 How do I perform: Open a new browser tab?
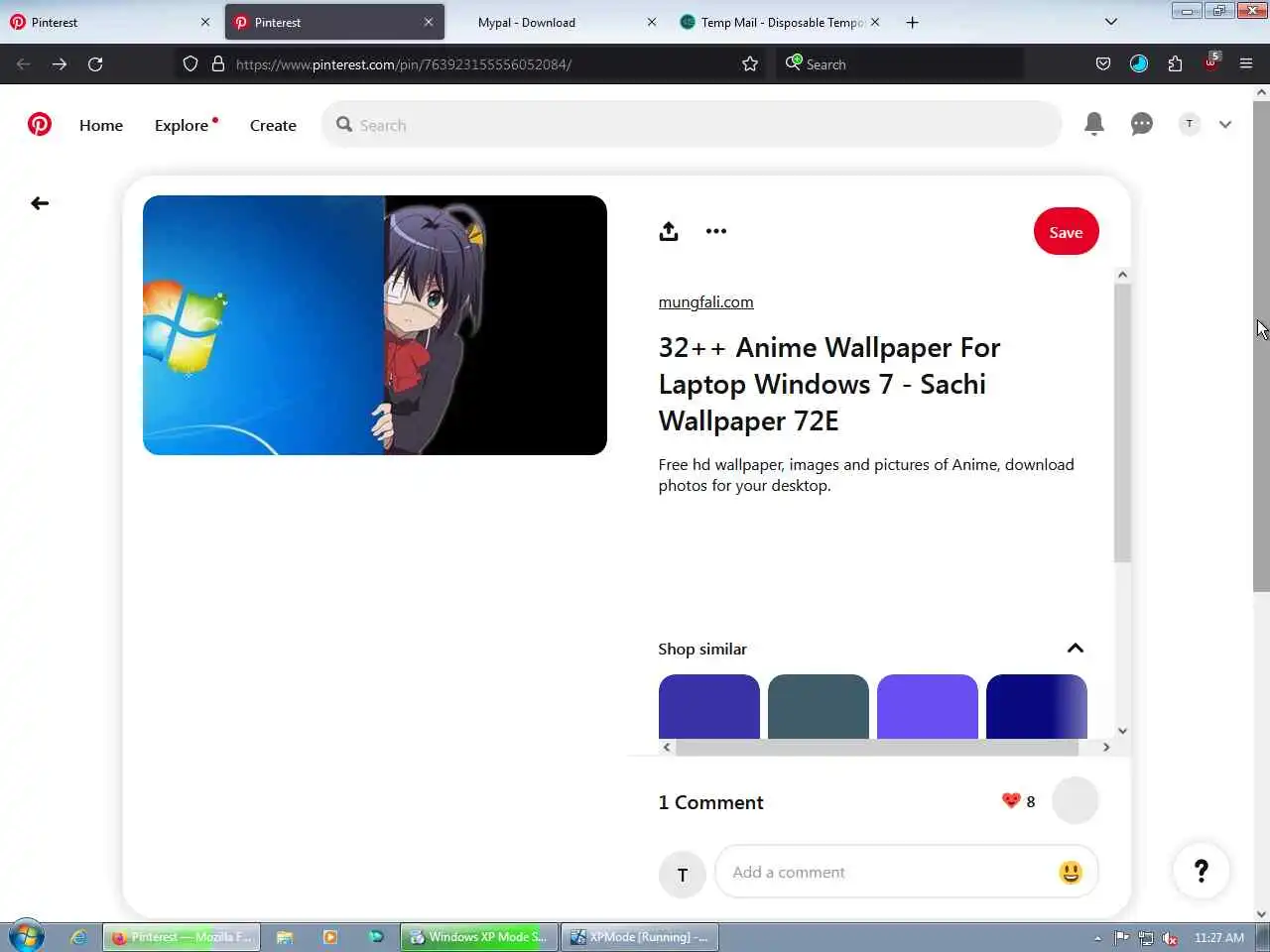tap(912, 22)
